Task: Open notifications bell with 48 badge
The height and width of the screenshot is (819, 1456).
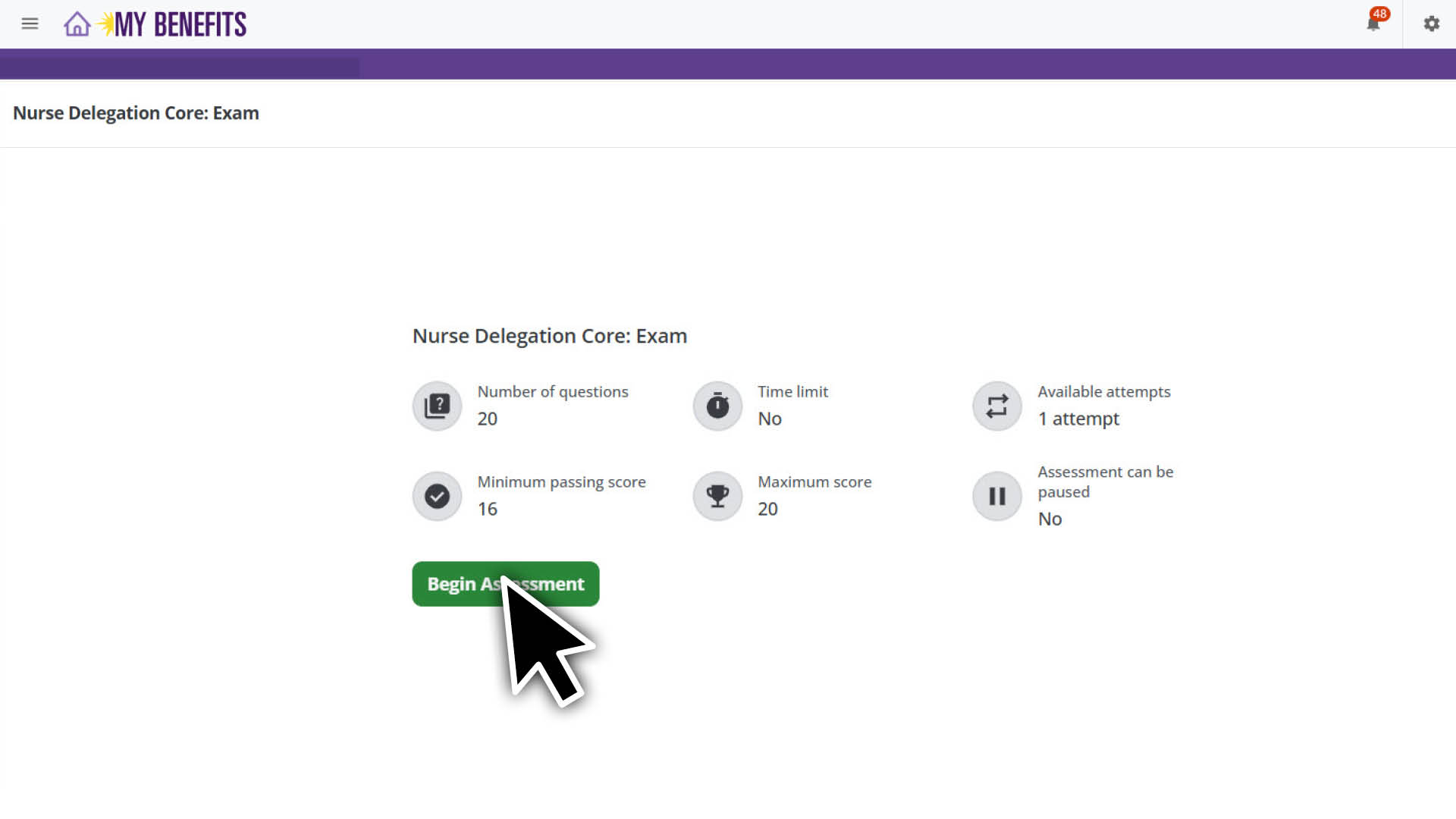Action: coord(1373,24)
